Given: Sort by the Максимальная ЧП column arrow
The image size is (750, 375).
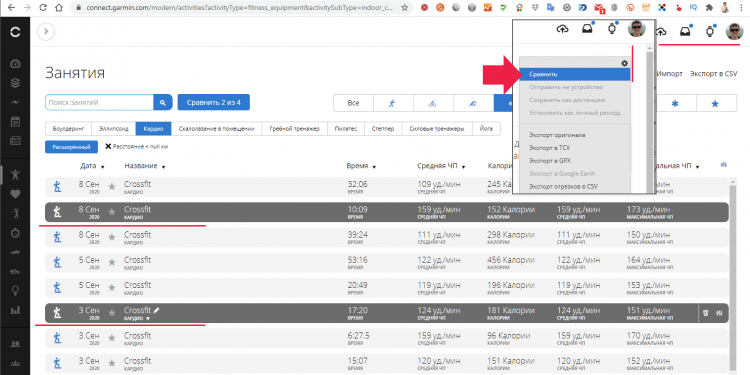Looking at the screenshot, I should coord(698,167).
